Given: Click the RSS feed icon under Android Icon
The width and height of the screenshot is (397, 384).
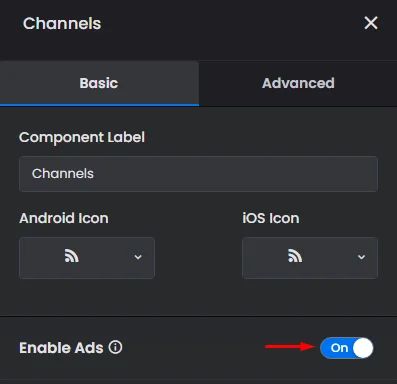Looking at the screenshot, I should [72, 256].
